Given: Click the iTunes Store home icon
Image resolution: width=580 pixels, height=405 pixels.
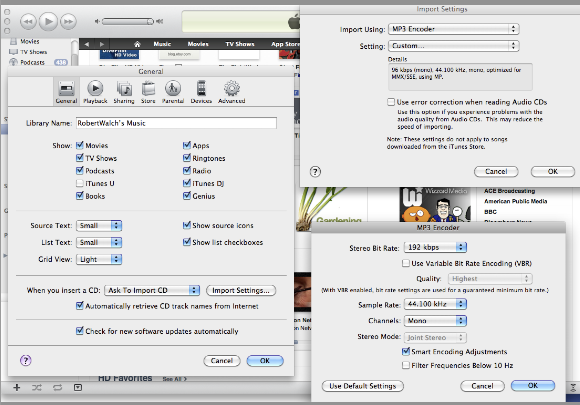Looking at the screenshot, I should 137,44.
